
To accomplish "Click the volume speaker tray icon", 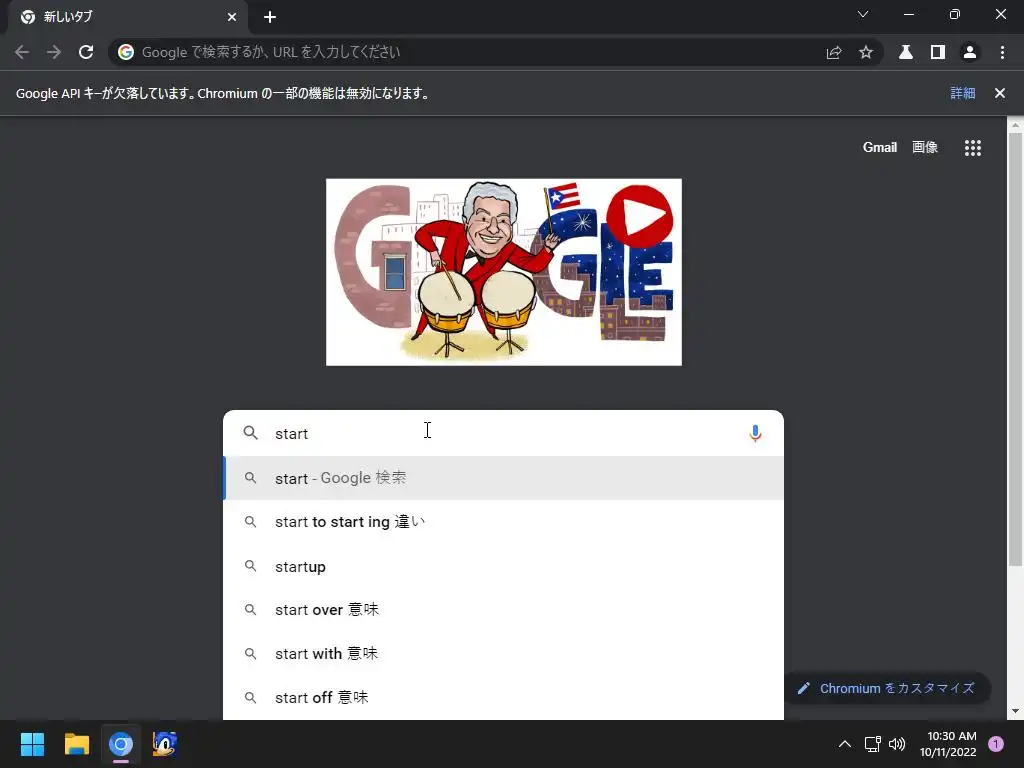I will click(897, 744).
